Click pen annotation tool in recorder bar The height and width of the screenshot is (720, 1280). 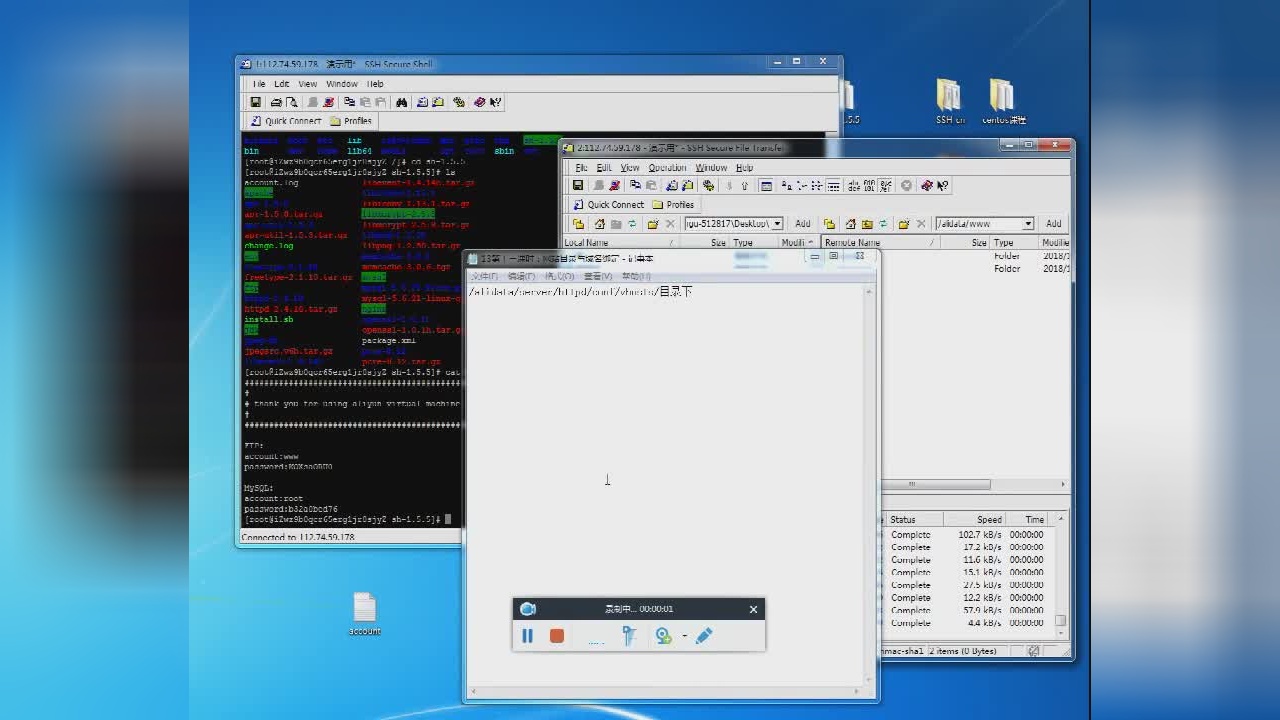[x=704, y=636]
